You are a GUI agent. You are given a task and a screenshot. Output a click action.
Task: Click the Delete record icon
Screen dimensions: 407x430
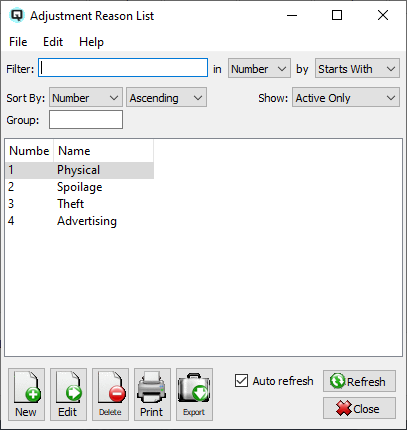tap(110, 394)
